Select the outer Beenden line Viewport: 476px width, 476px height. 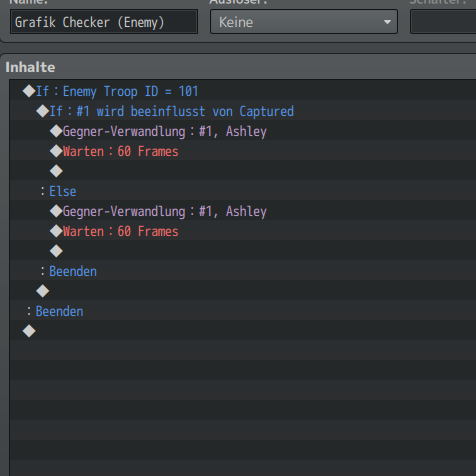pyautogui.click(x=243, y=311)
